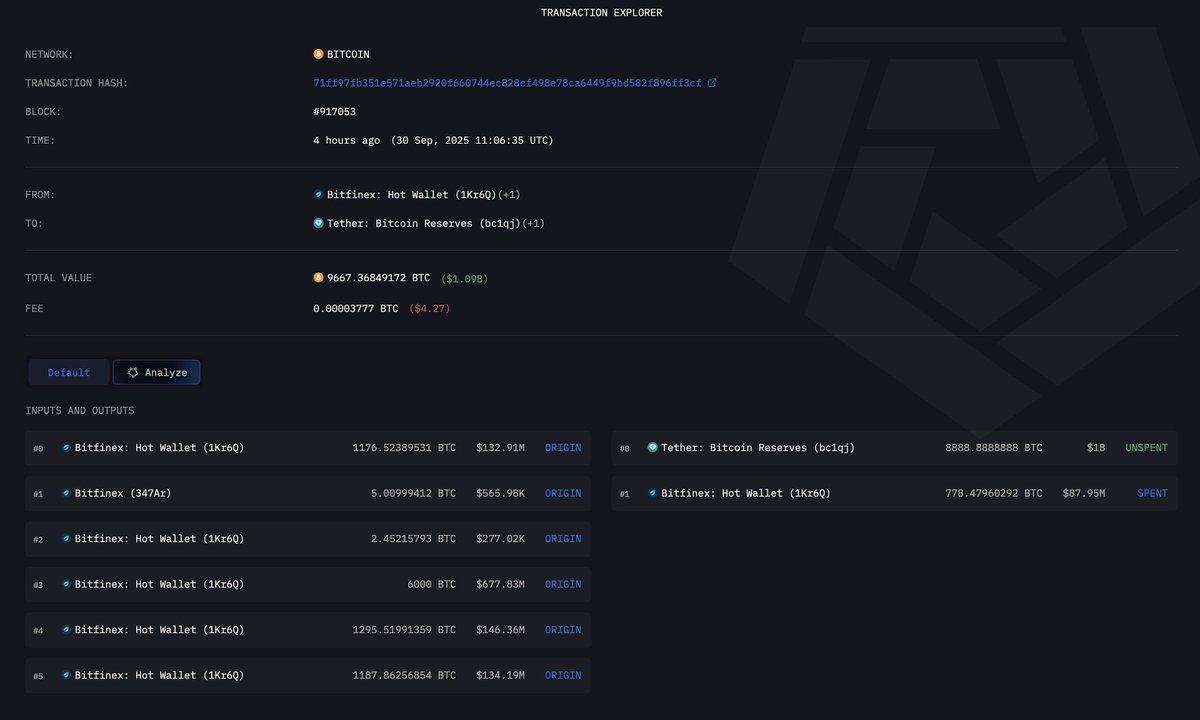Viewport: 1200px width, 720px height.
Task: Click the Bitcoin network coin icon
Action: click(318, 54)
